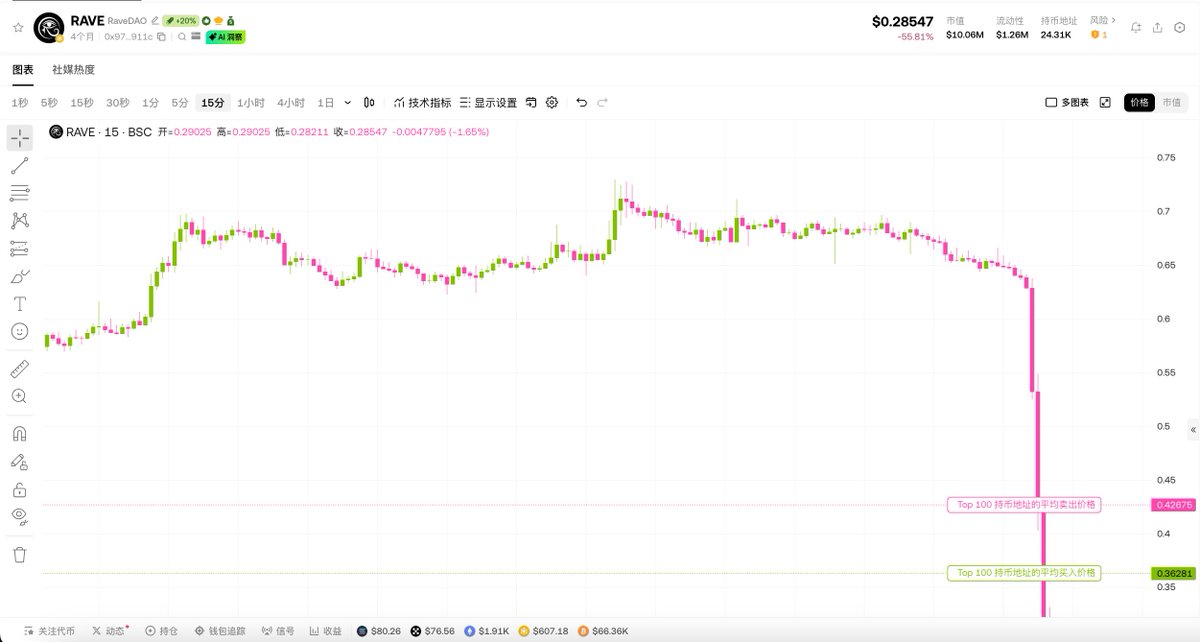Open 信号 signals panel
The width and height of the screenshot is (1200, 642).
[x=278, y=631]
